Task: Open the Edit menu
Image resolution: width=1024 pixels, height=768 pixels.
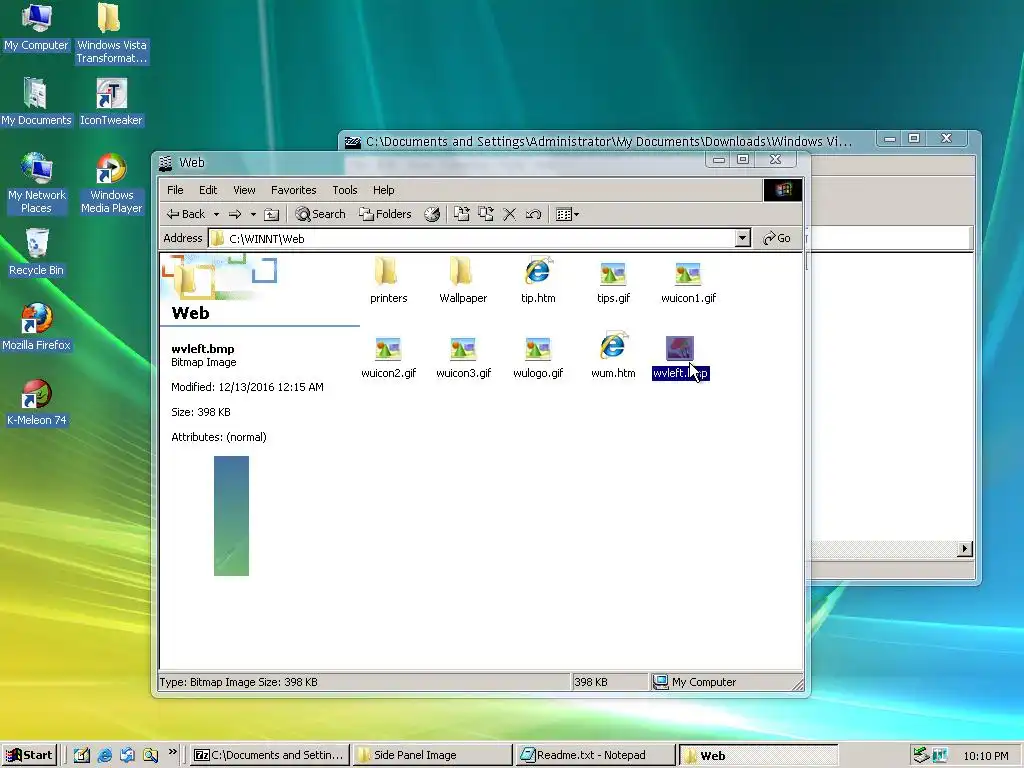Action: pos(208,190)
